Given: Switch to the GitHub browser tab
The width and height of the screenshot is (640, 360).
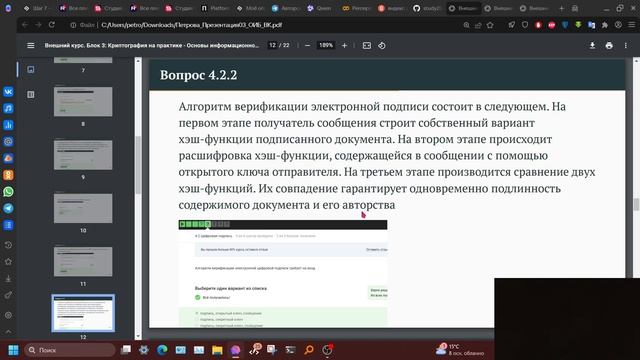Looking at the screenshot, I should coord(427,8).
